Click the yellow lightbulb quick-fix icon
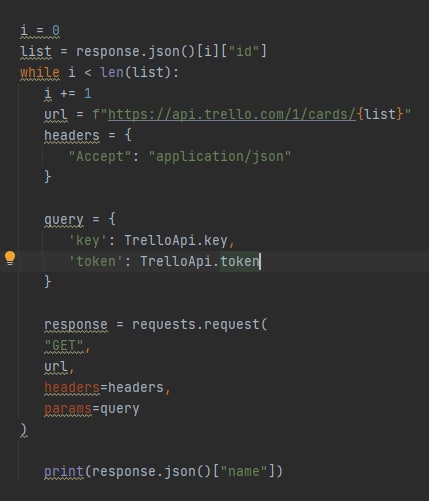Viewport: 429px width, 501px height. (10, 258)
